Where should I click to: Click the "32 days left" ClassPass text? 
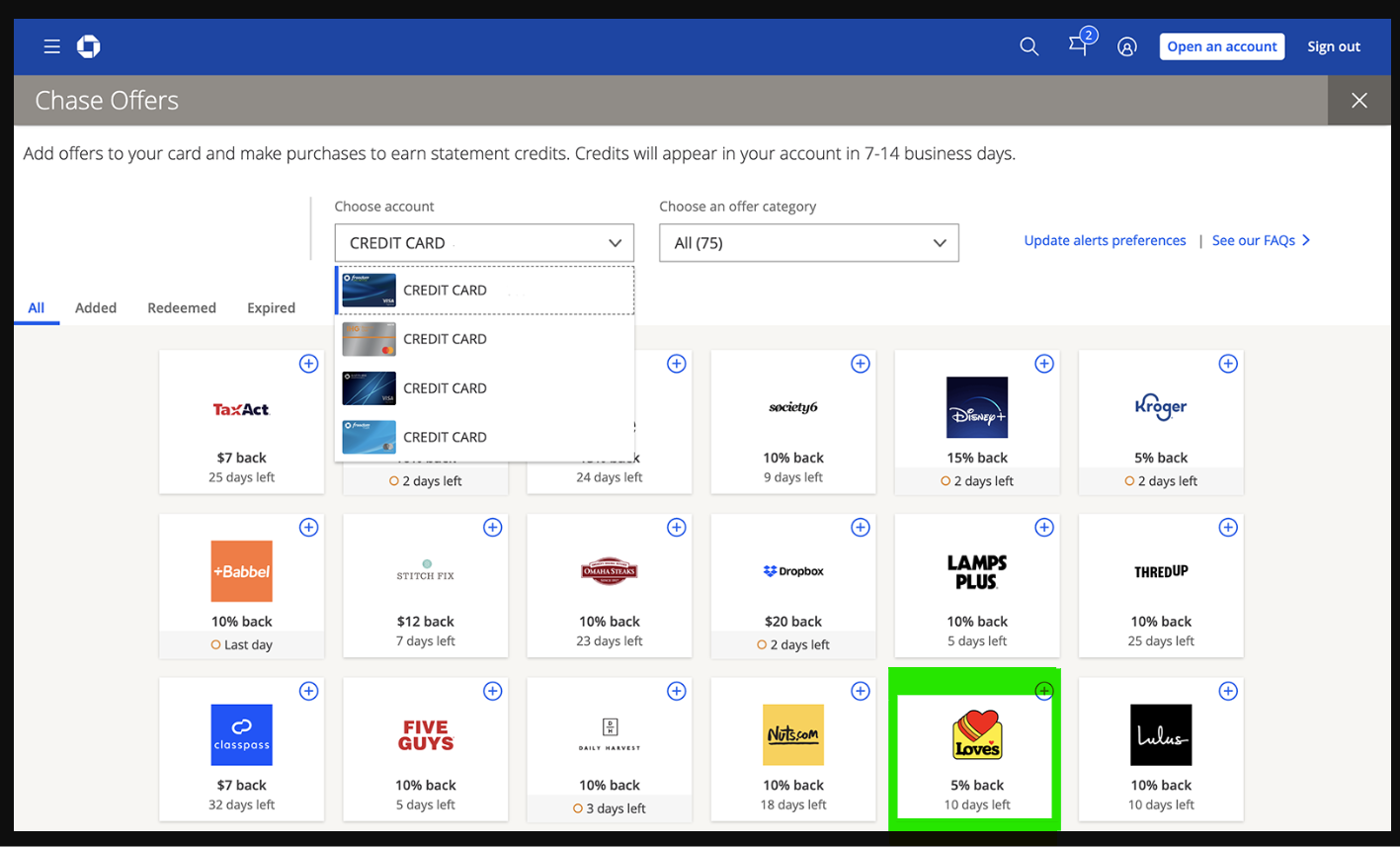242,805
